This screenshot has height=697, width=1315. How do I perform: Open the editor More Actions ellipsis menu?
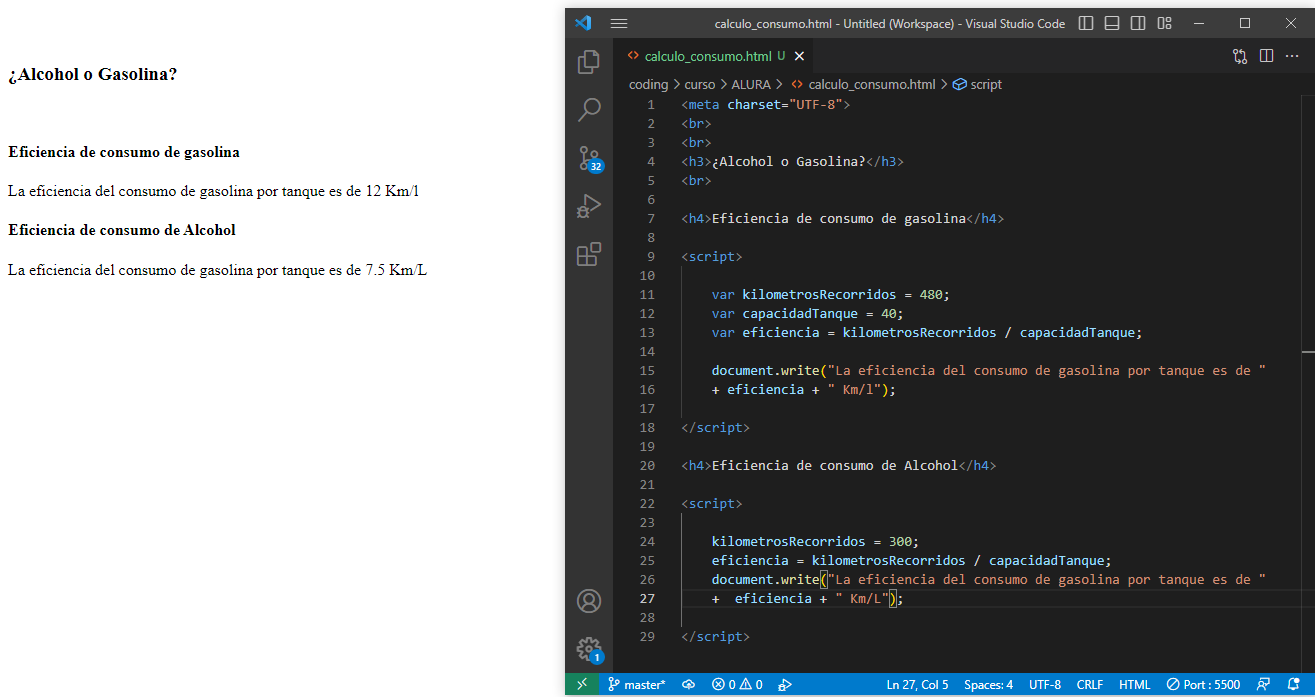coord(1292,56)
